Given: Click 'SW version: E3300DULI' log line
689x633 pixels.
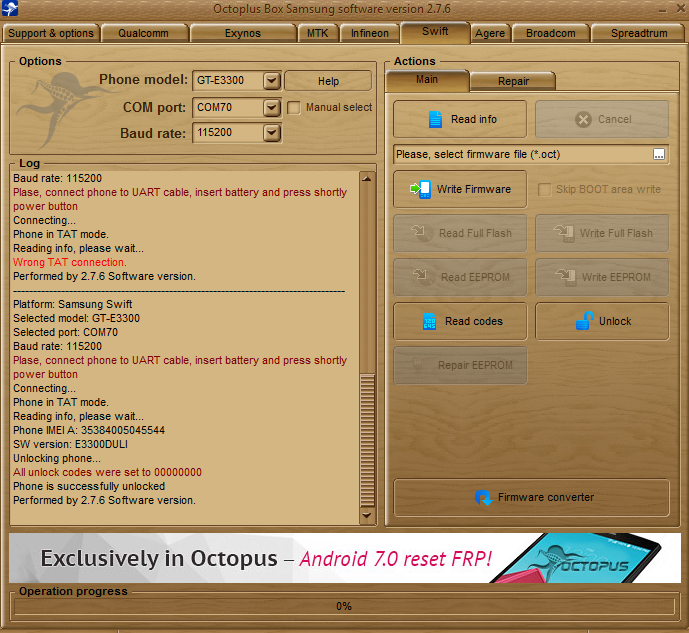Looking at the screenshot, I should [70, 445].
